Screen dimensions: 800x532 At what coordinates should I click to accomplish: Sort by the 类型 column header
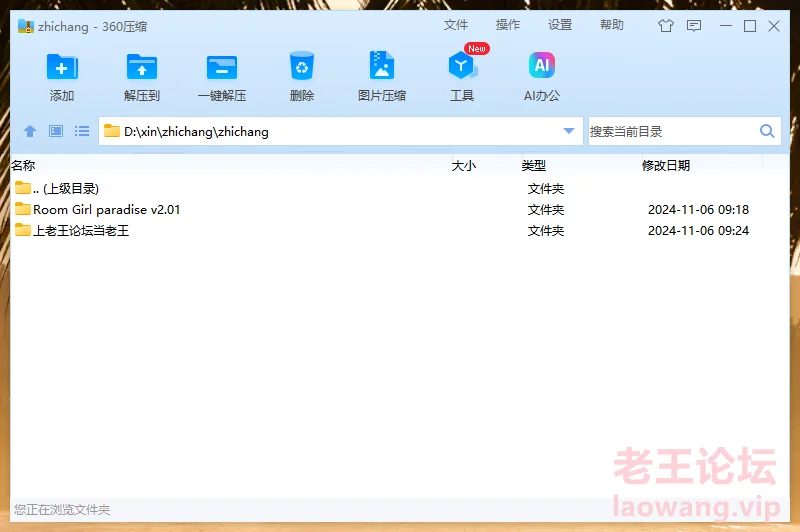click(x=534, y=165)
